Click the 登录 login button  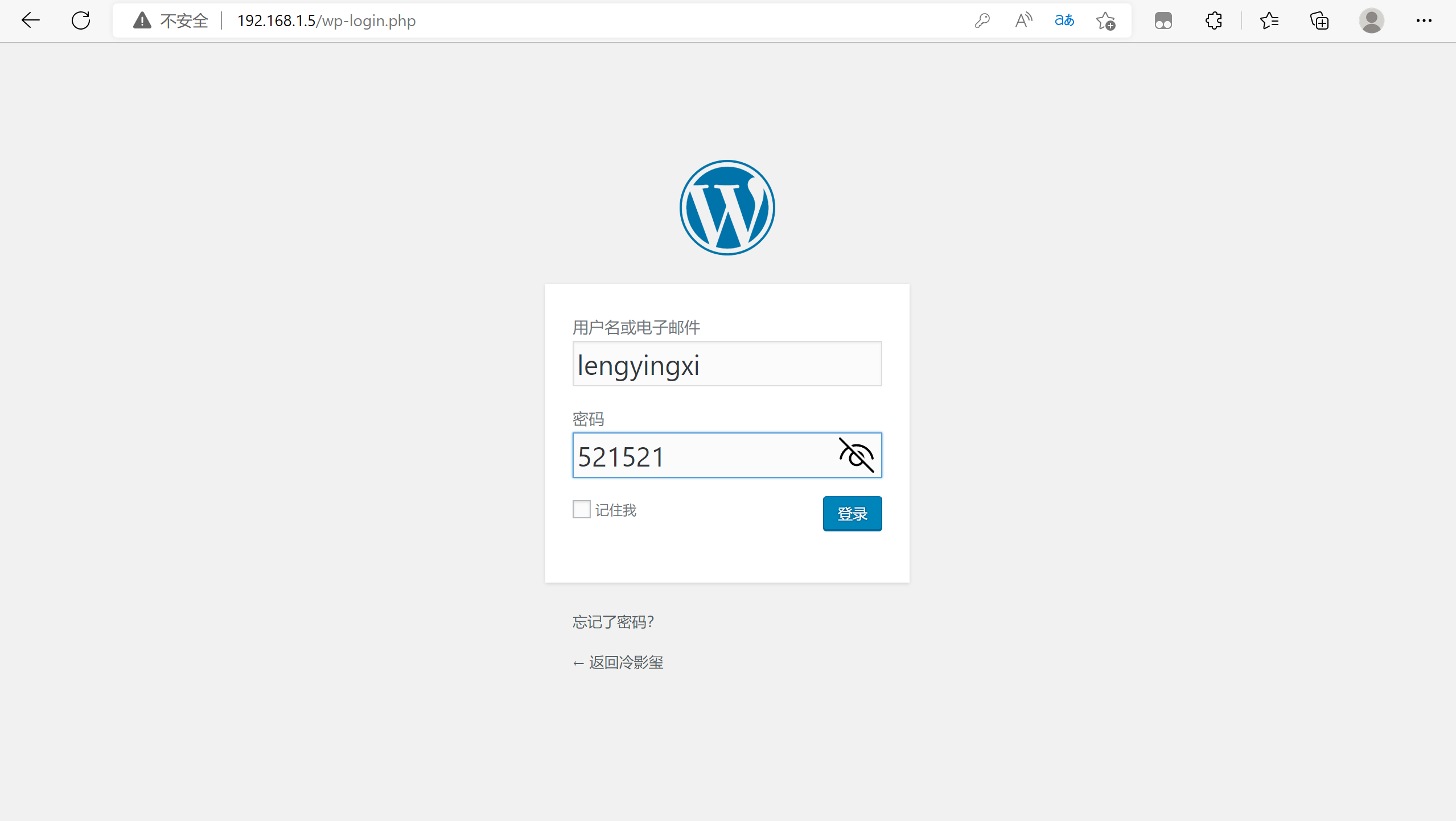tap(852, 514)
